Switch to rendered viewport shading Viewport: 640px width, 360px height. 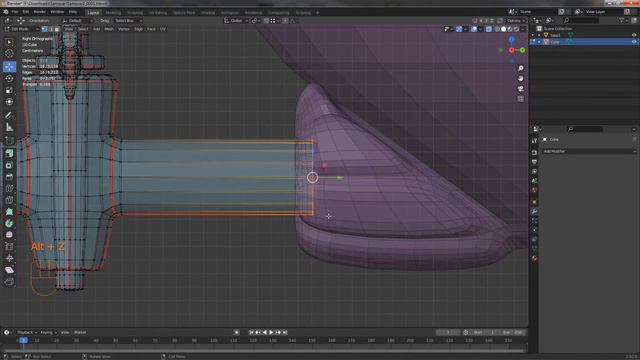(x=516, y=29)
